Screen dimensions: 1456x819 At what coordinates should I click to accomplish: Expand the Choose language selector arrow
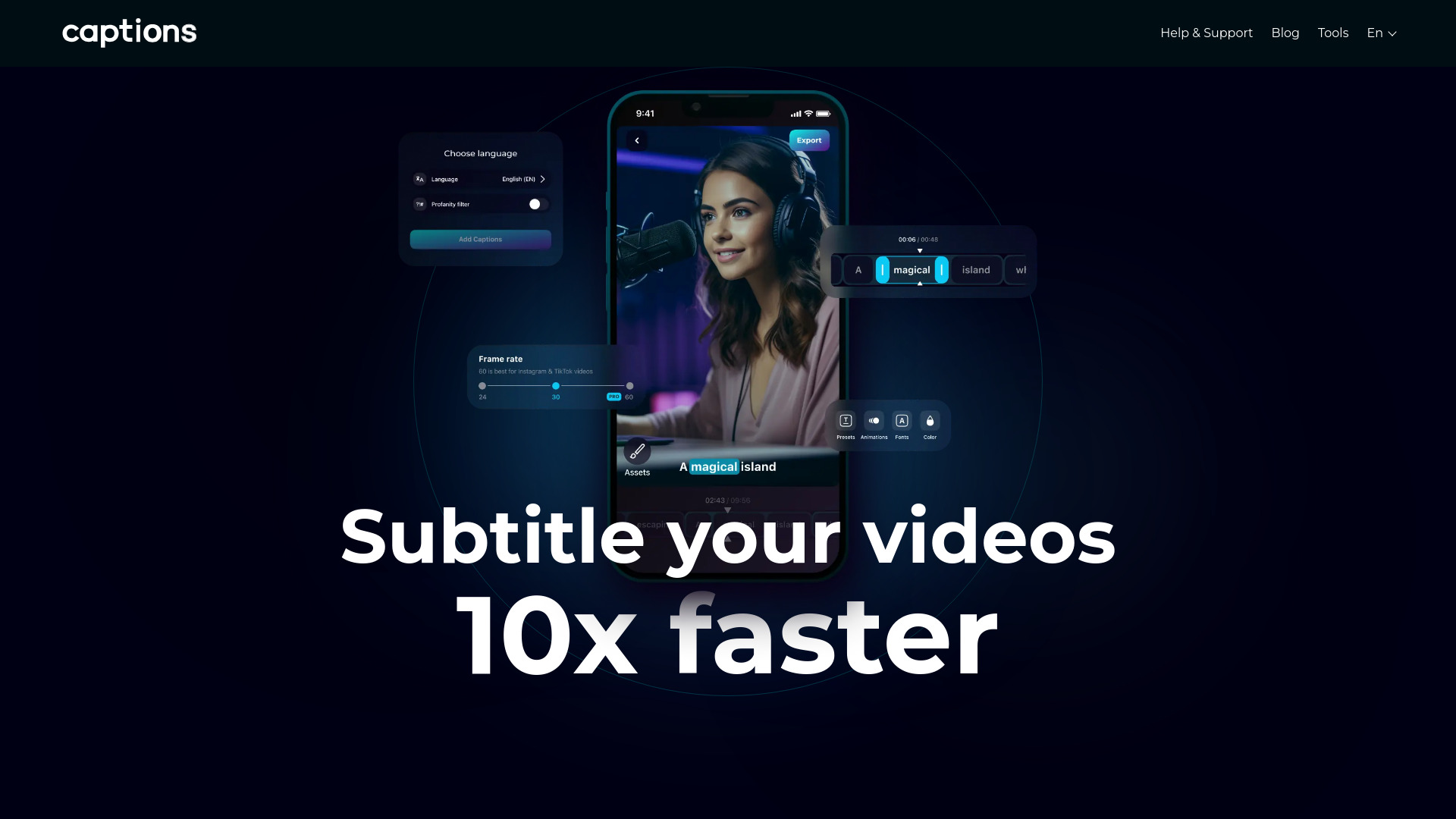point(544,179)
